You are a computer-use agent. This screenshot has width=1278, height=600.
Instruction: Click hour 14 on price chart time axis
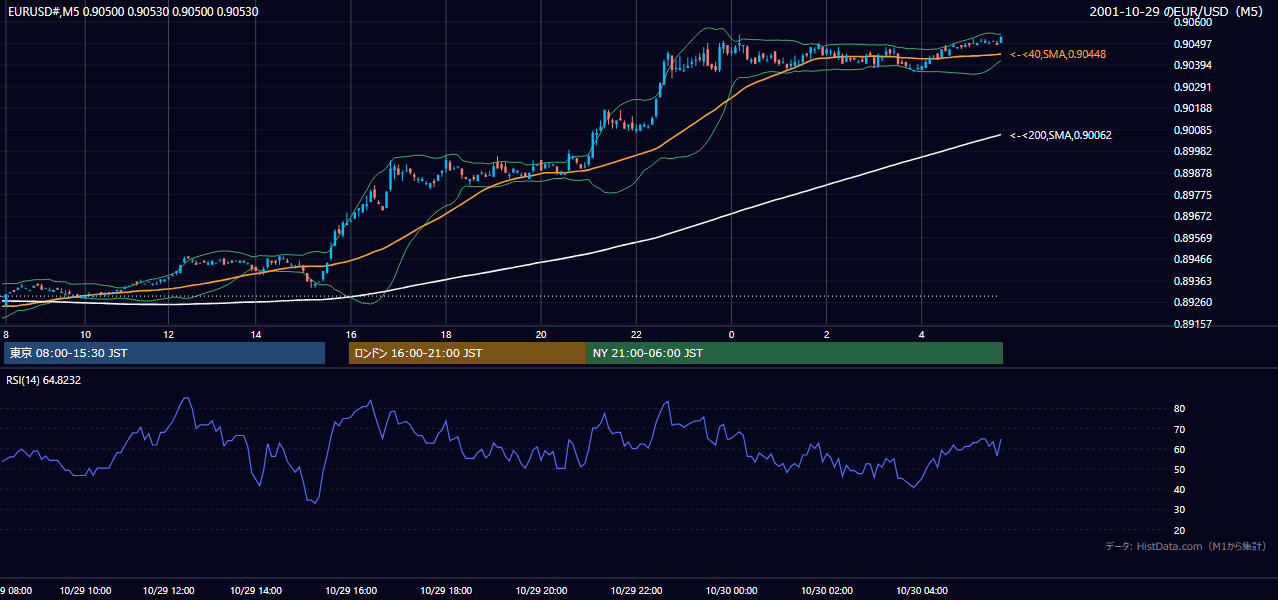[256, 334]
